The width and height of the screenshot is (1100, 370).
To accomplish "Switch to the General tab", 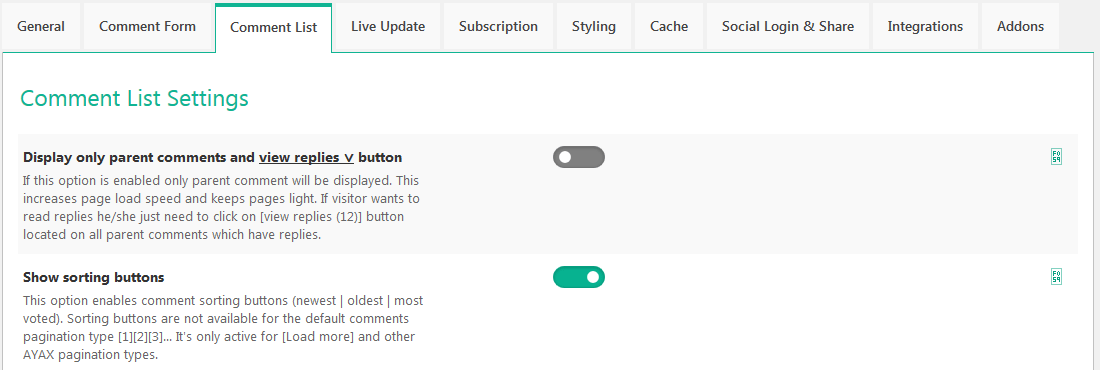I will (41, 27).
